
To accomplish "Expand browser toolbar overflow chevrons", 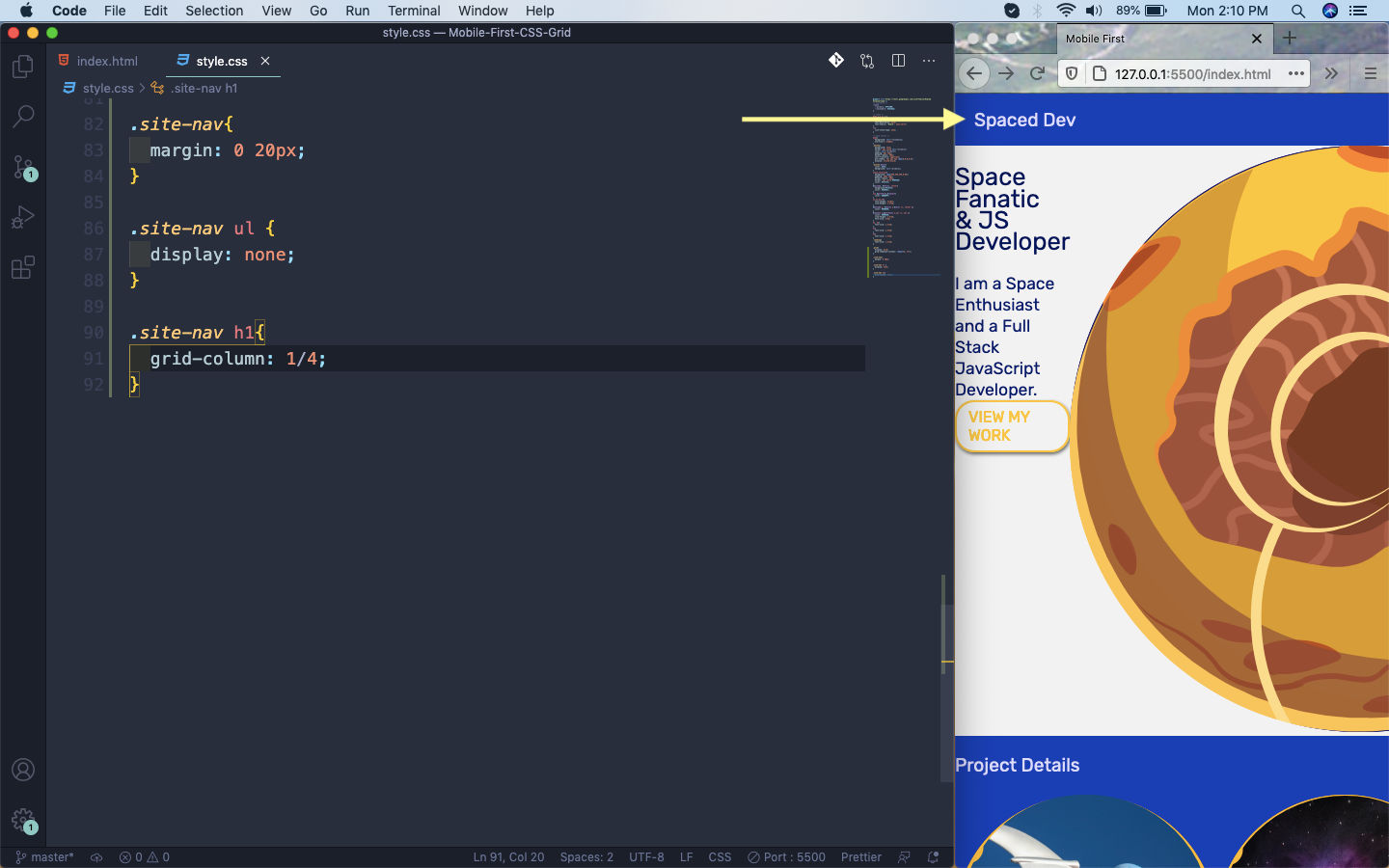I will 1331,73.
